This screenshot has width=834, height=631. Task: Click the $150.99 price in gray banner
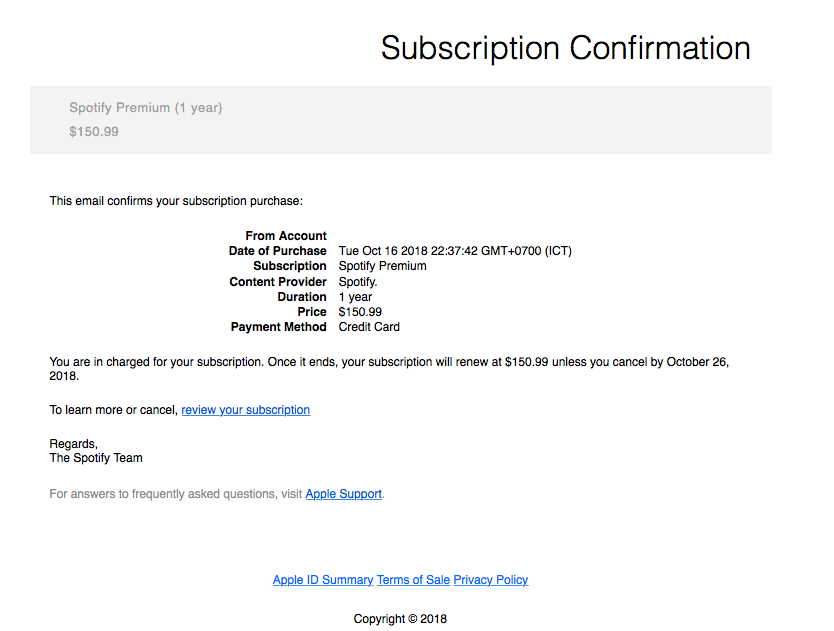[94, 131]
